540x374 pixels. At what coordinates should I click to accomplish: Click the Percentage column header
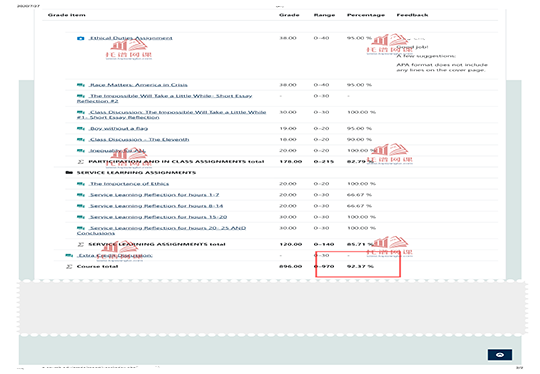(366, 15)
